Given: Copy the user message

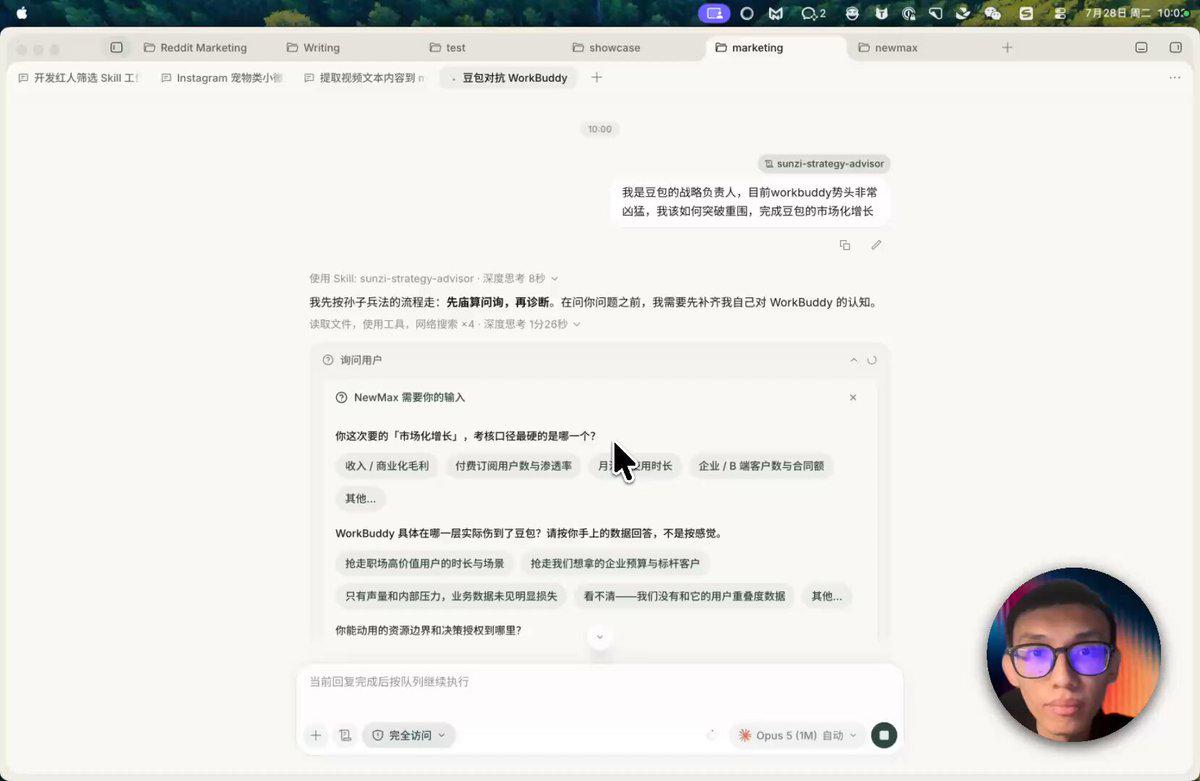Looking at the screenshot, I should (x=845, y=245).
